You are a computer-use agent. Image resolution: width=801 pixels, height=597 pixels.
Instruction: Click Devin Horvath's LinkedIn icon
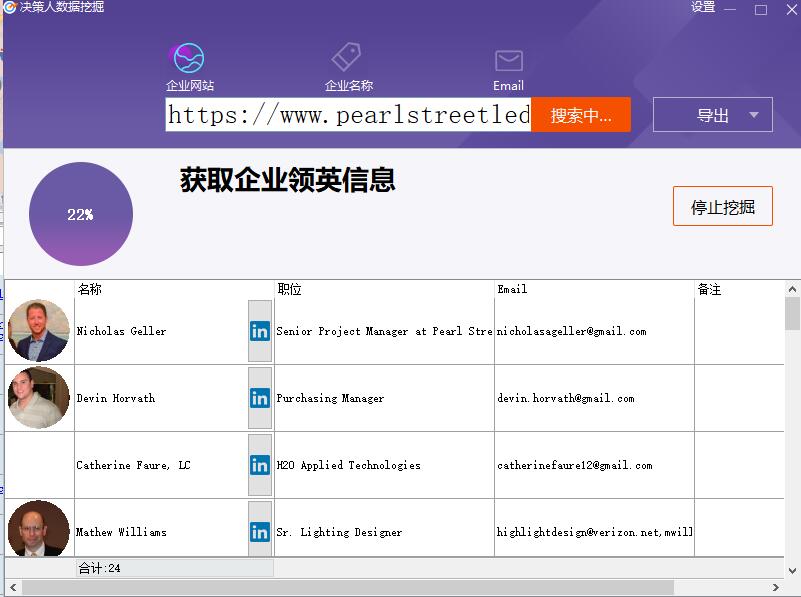[x=259, y=397]
